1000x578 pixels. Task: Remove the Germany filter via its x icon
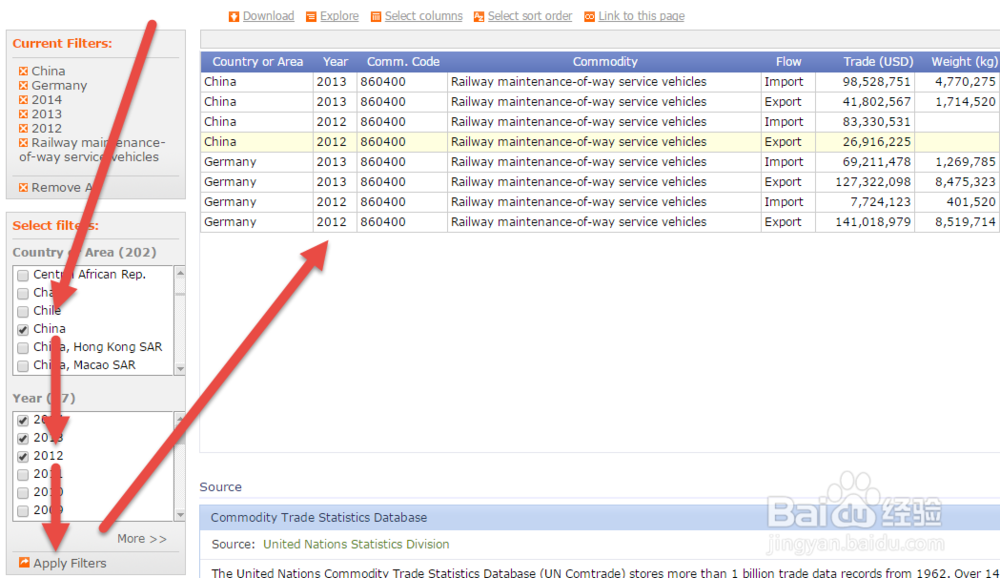coord(24,85)
